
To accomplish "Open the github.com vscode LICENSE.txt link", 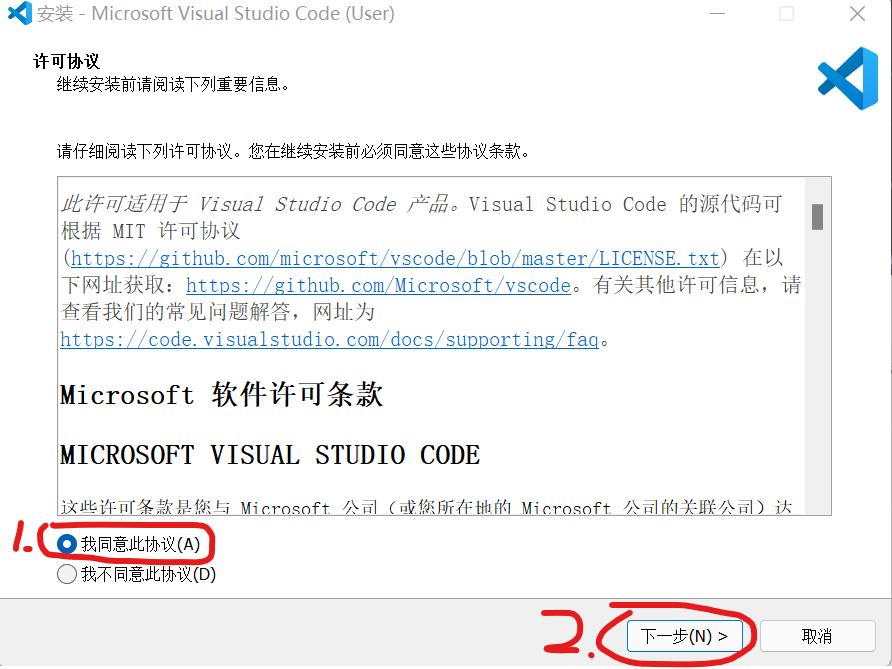I will click(x=395, y=258).
